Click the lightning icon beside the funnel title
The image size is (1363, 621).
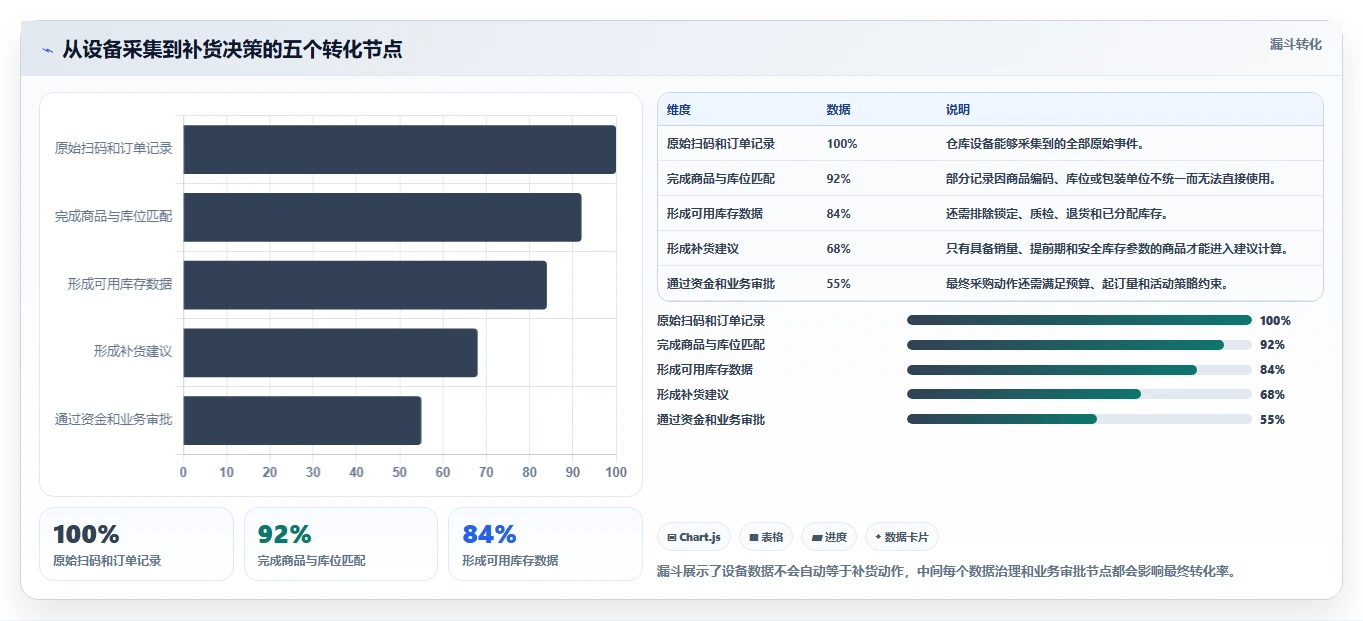pyautogui.click(x=47, y=50)
